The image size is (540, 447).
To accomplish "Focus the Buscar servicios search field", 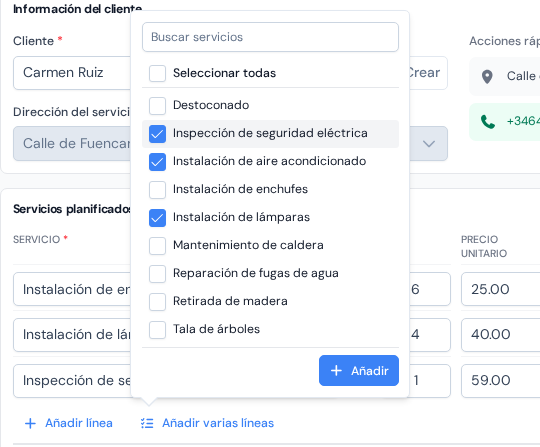I will tap(270, 37).
